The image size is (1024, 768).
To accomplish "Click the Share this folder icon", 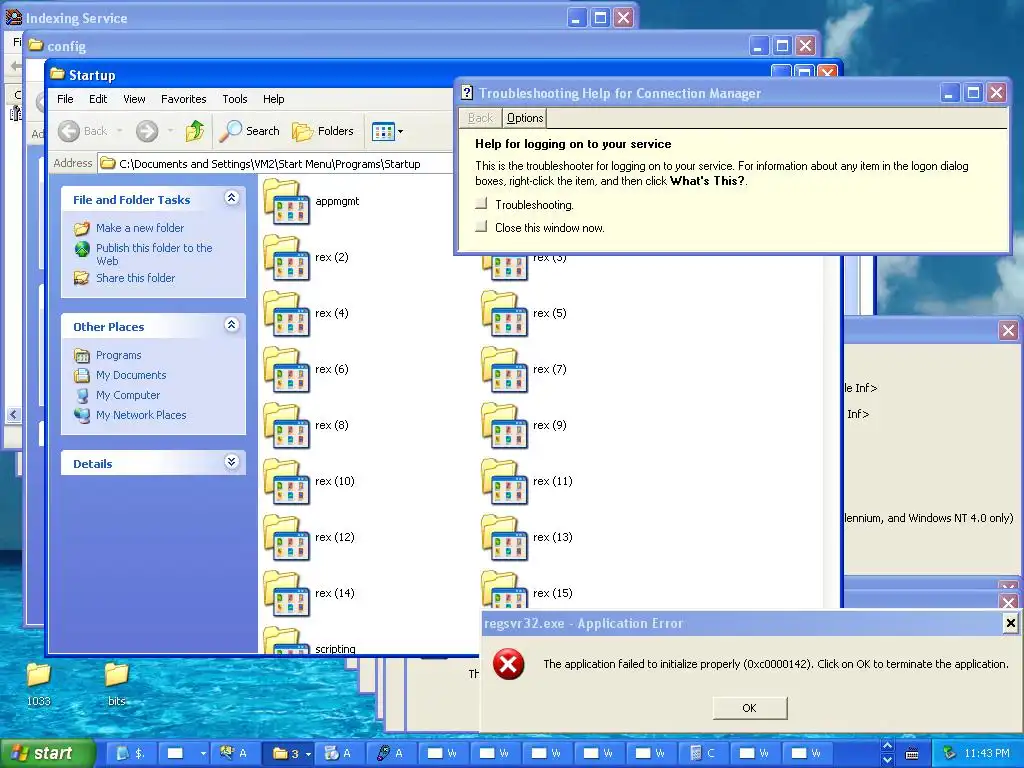I will 82,278.
